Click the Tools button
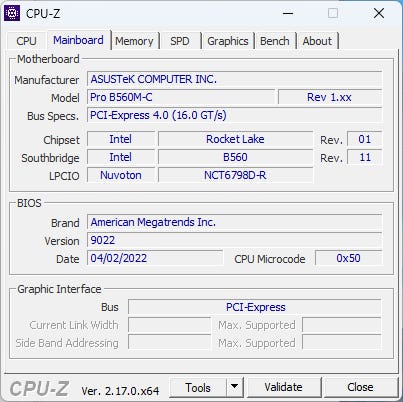The height and width of the screenshot is (402, 403). point(198,387)
